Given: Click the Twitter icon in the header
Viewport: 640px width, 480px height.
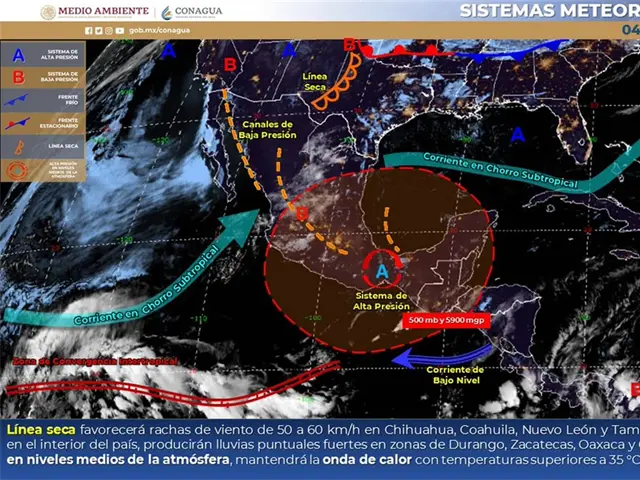Looking at the screenshot, I should 97,31.
